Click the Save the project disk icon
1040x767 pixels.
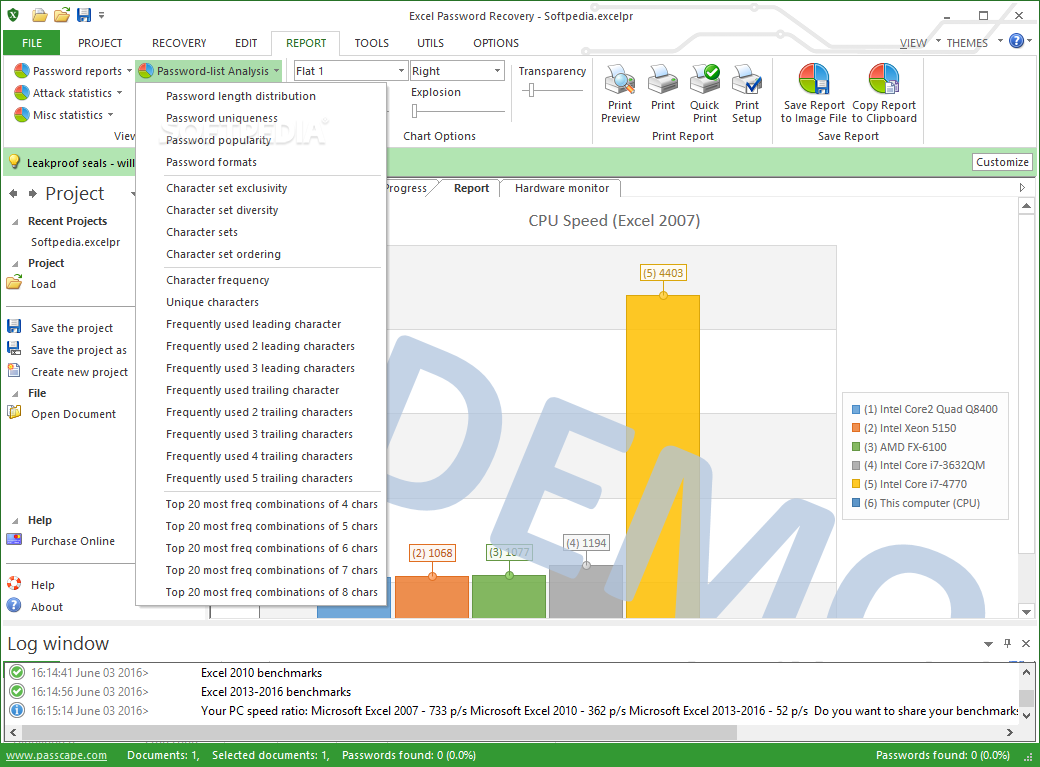tap(14, 326)
